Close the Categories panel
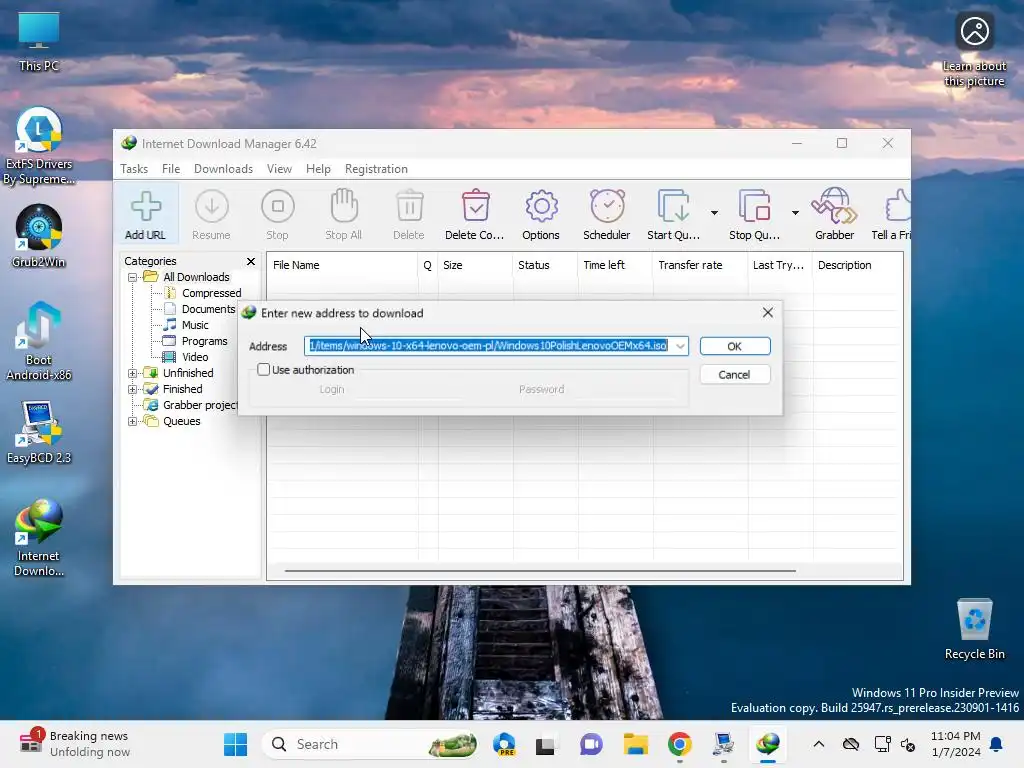Image resolution: width=1024 pixels, height=768 pixels. [251, 261]
